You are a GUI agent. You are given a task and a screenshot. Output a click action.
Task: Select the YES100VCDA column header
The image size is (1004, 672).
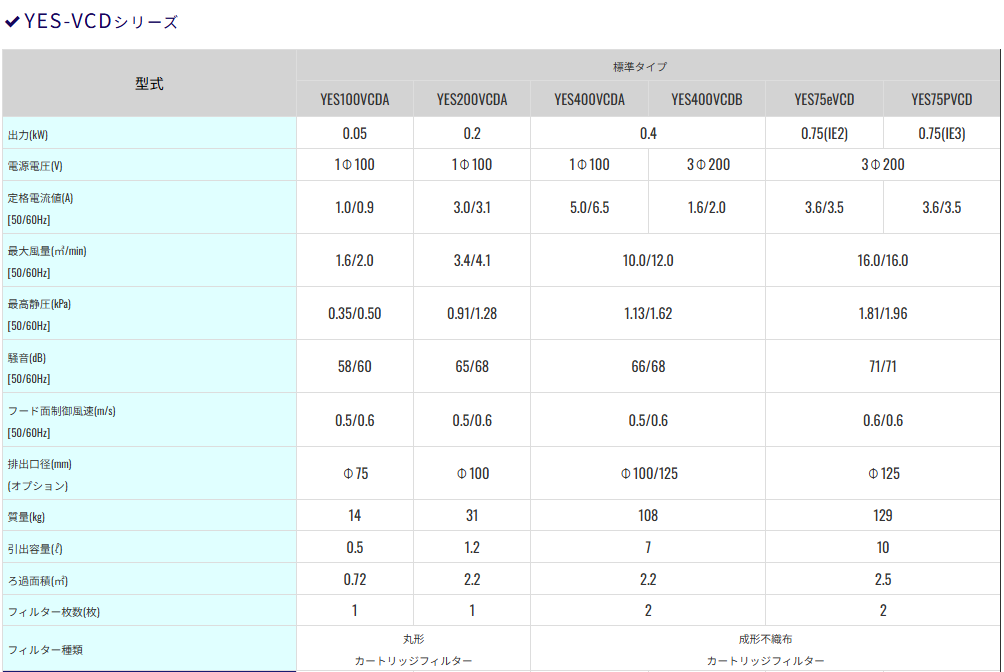pyautogui.click(x=355, y=100)
